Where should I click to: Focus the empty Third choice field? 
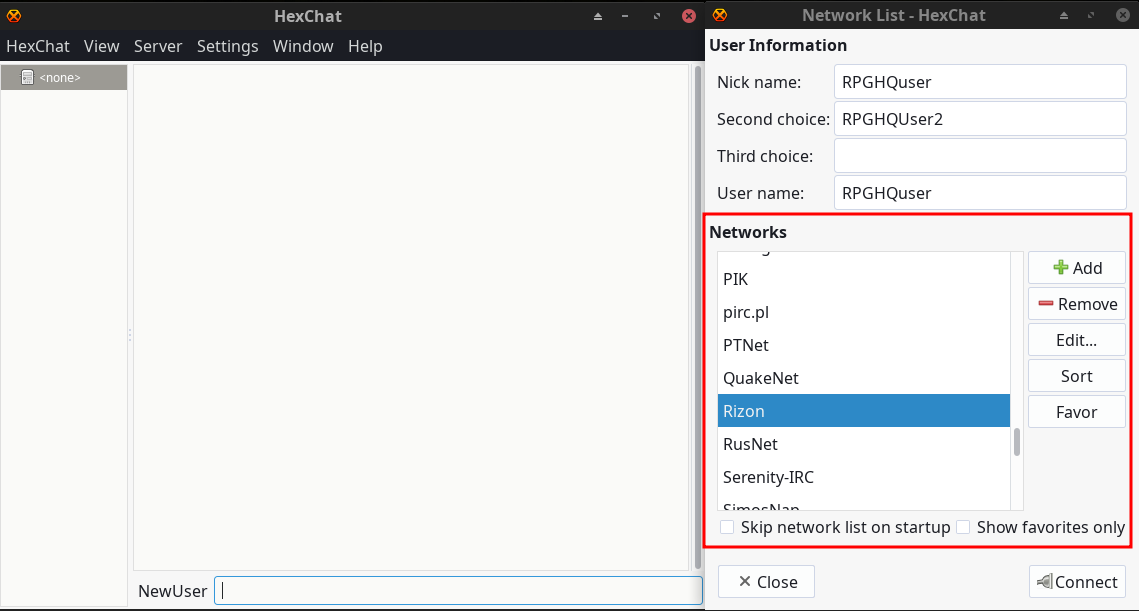coord(980,156)
